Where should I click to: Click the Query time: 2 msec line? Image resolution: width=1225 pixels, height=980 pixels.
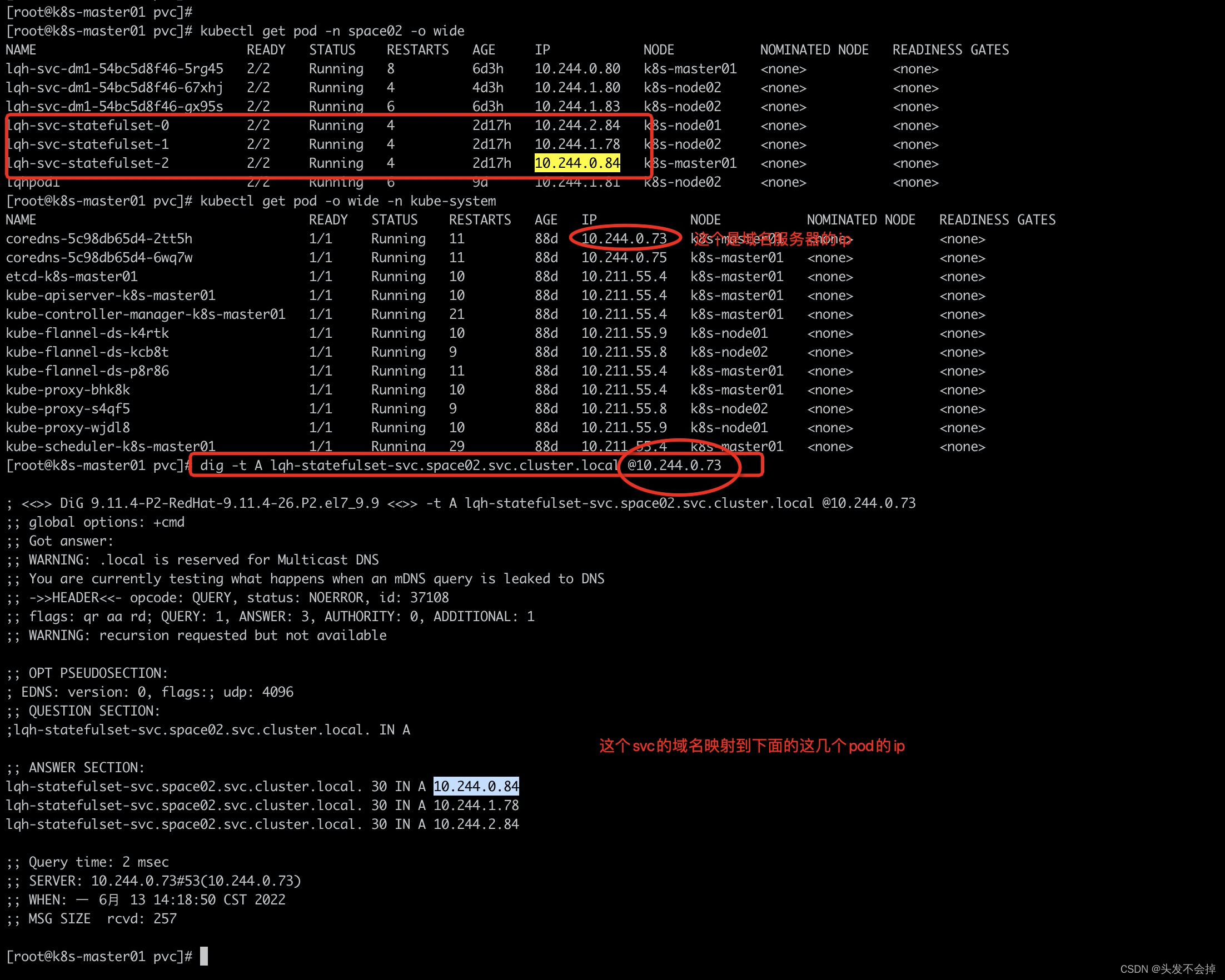tap(88, 862)
